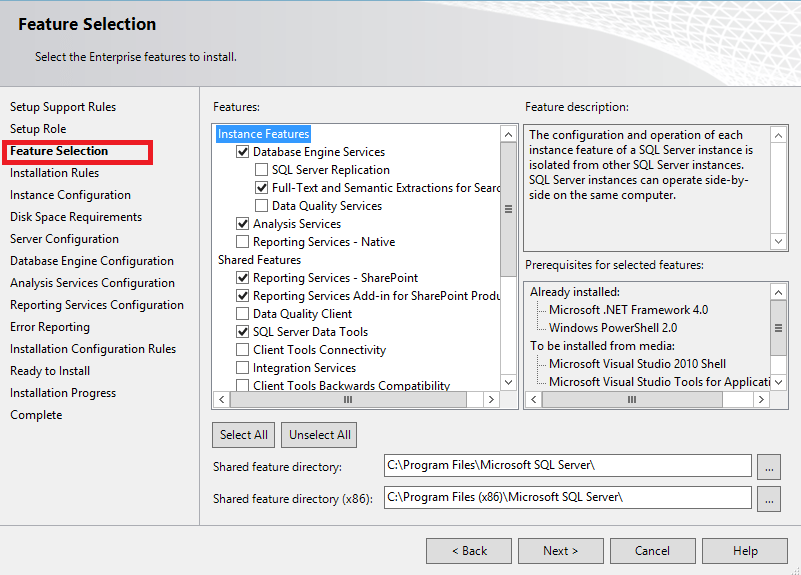
Task: Uncheck Database Engine Services
Action: (x=243, y=152)
